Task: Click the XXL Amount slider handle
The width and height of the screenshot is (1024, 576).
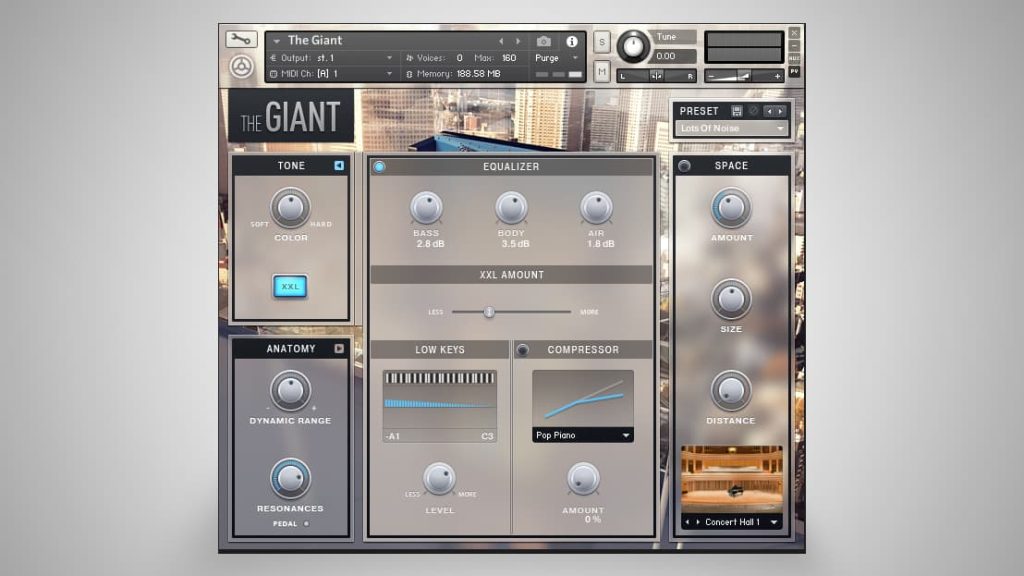Action: tap(489, 312)
